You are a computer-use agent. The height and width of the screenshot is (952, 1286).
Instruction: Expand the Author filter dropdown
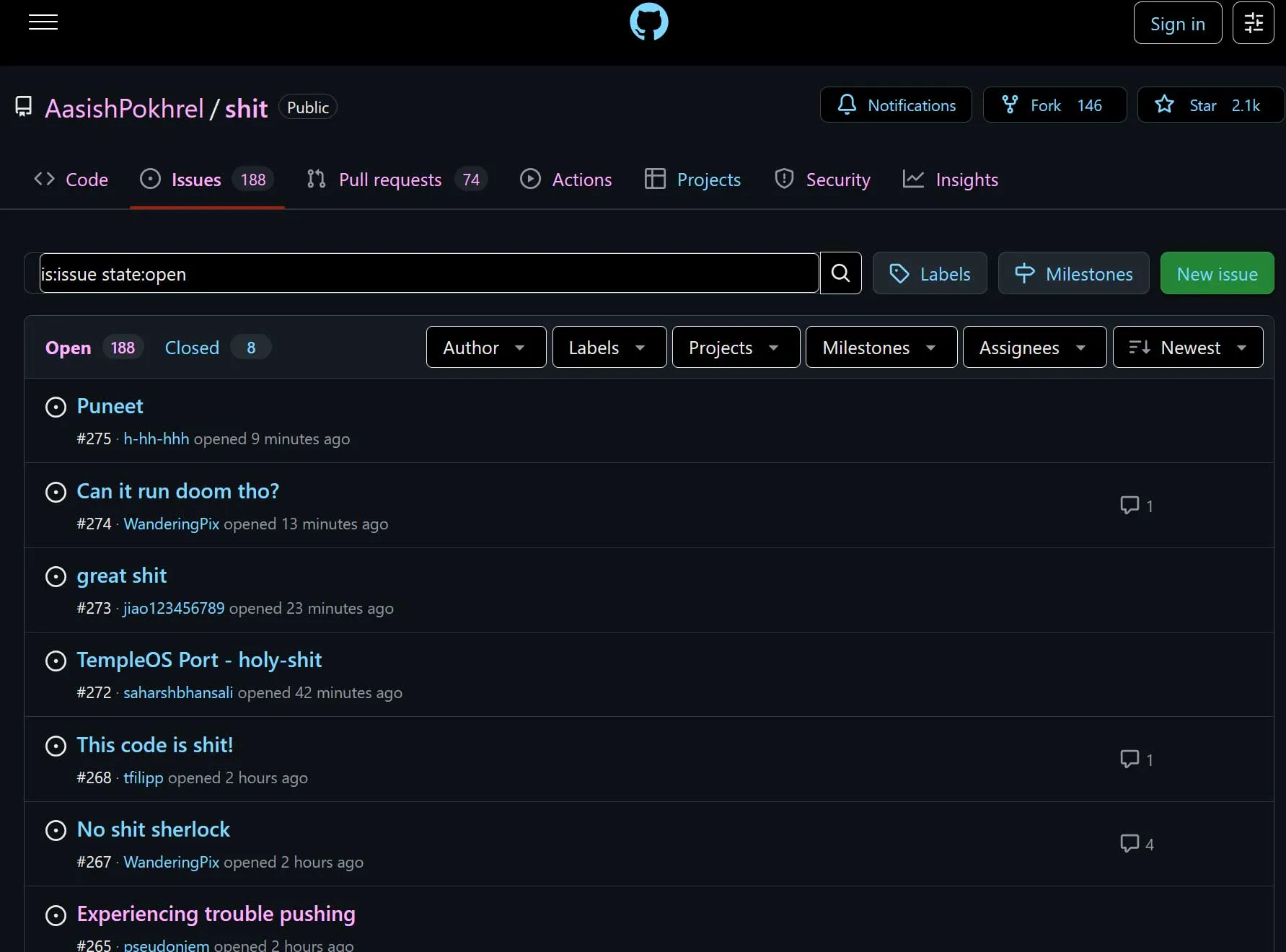486,348
